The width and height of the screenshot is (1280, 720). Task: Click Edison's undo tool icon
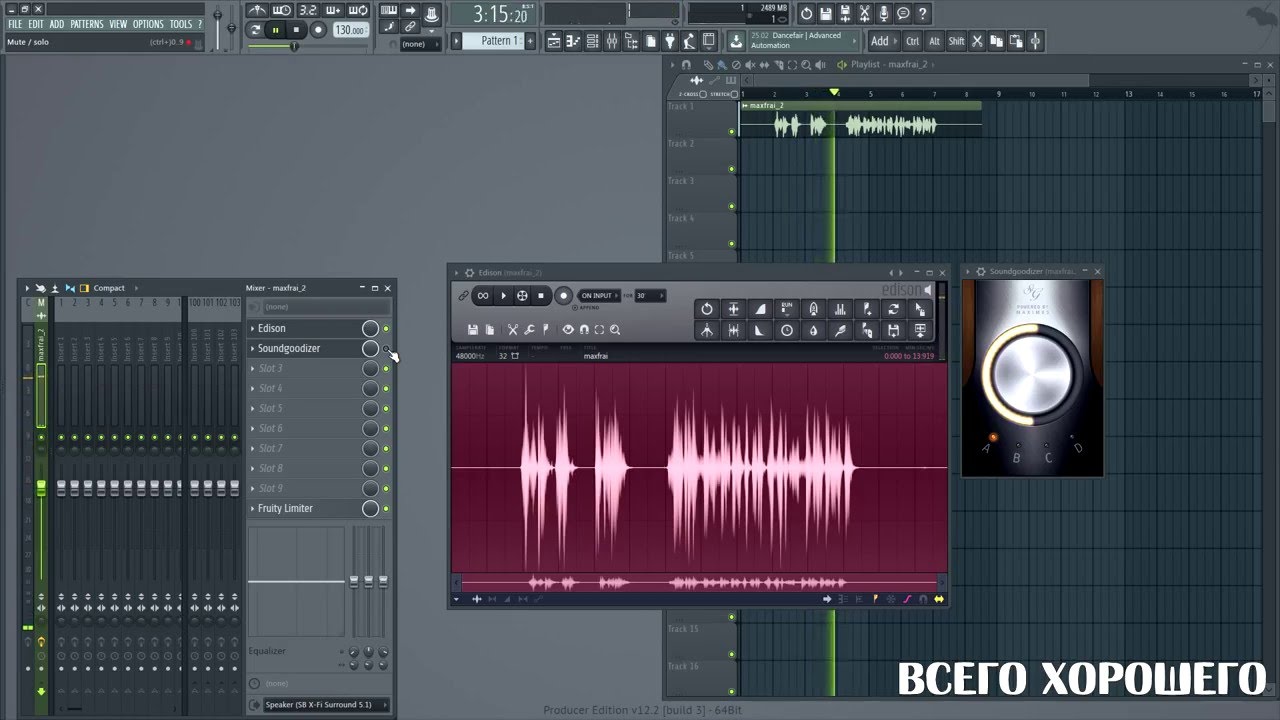point(707,310)
